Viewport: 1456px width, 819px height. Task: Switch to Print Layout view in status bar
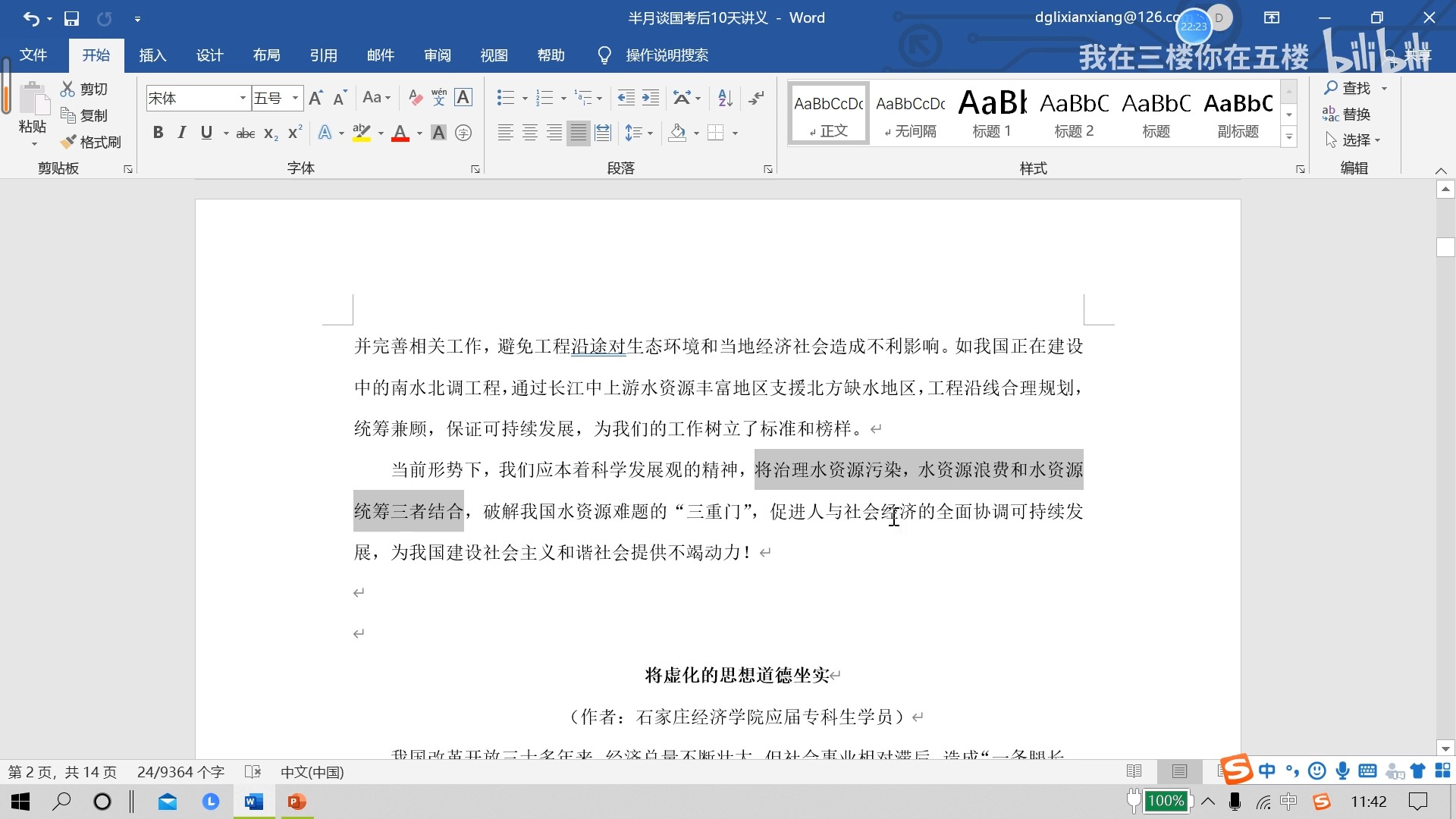pyautogui.click(x=1179, y=772)
